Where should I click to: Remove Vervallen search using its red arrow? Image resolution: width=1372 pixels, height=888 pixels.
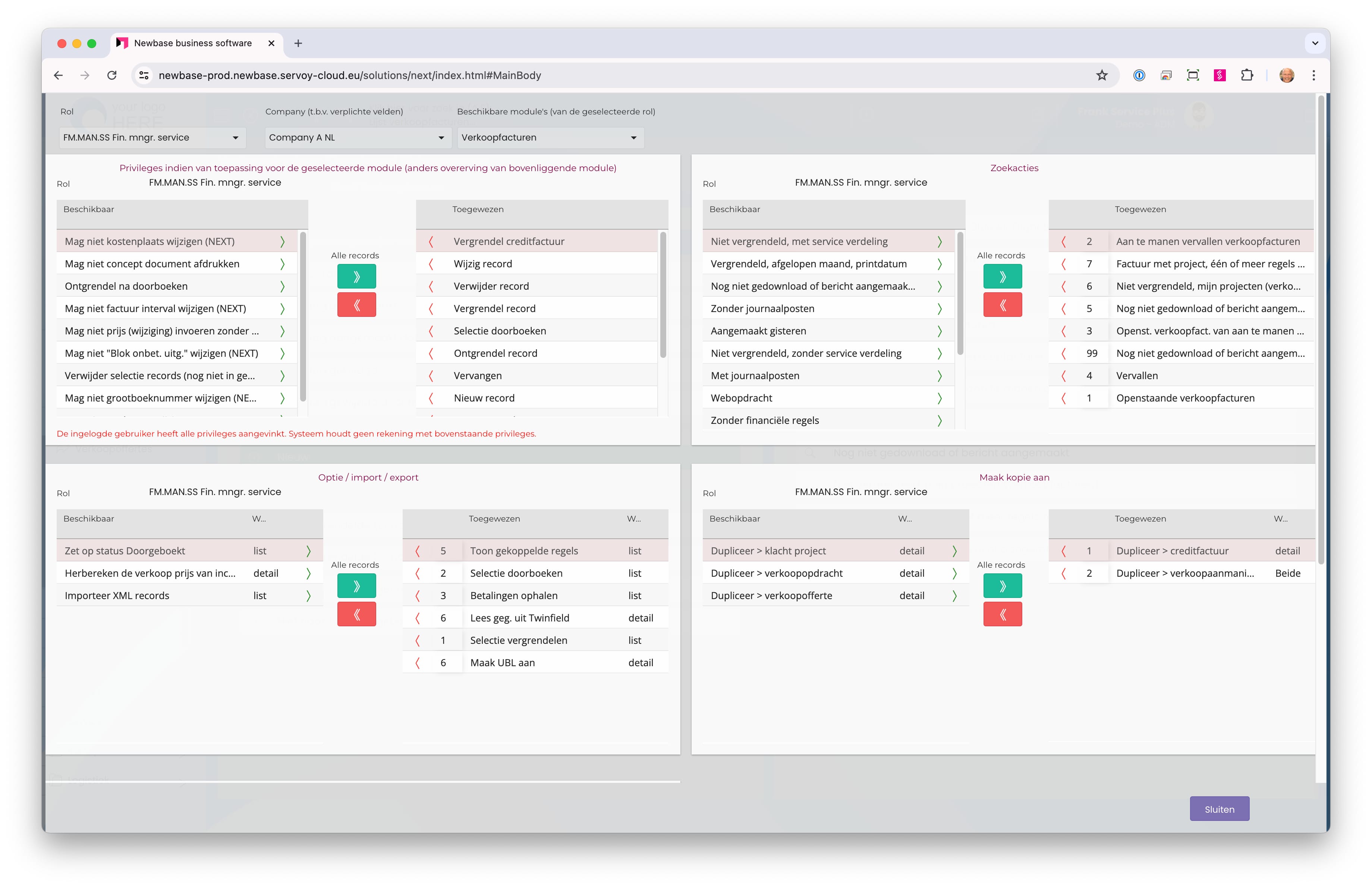coord(1064,376)
